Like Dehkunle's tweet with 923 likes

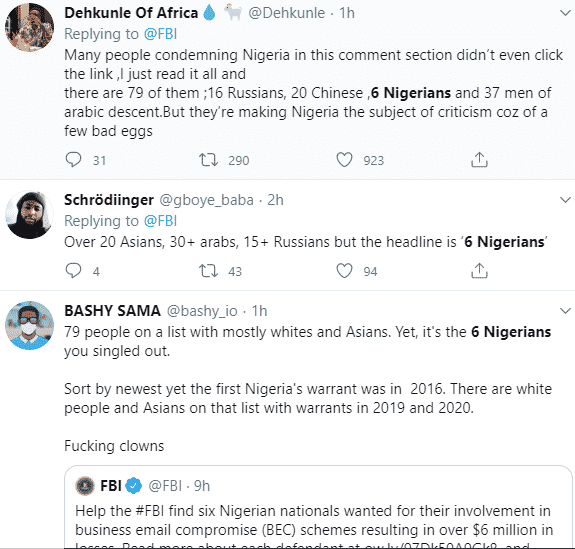[344, 160]
